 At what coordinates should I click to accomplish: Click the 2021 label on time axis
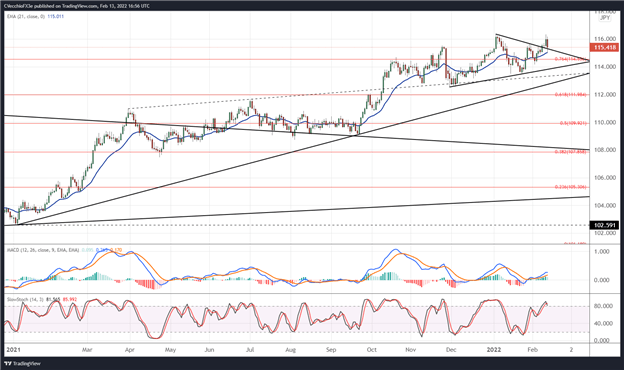13,350
